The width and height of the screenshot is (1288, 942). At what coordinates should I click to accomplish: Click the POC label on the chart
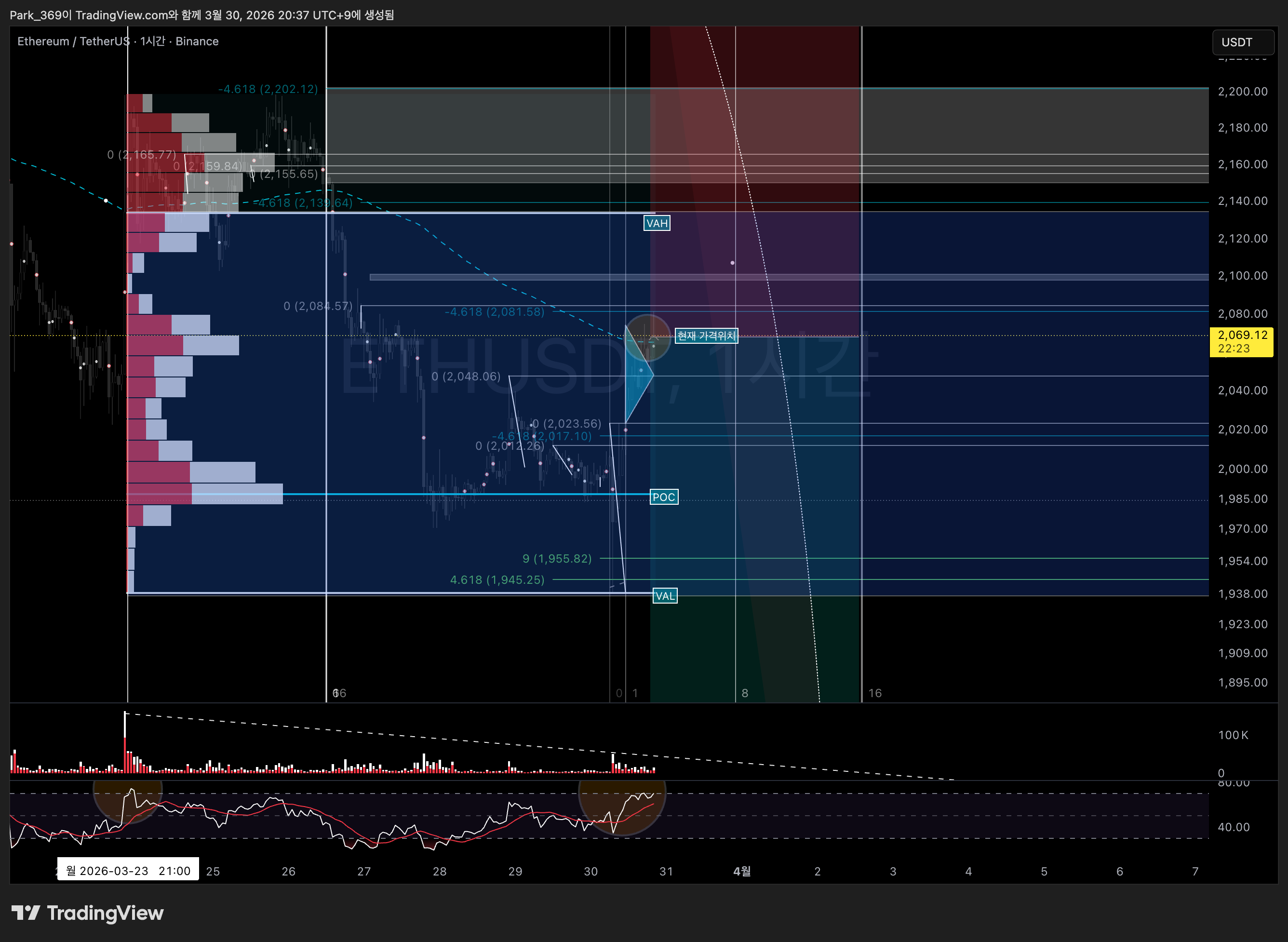[664, 497]
